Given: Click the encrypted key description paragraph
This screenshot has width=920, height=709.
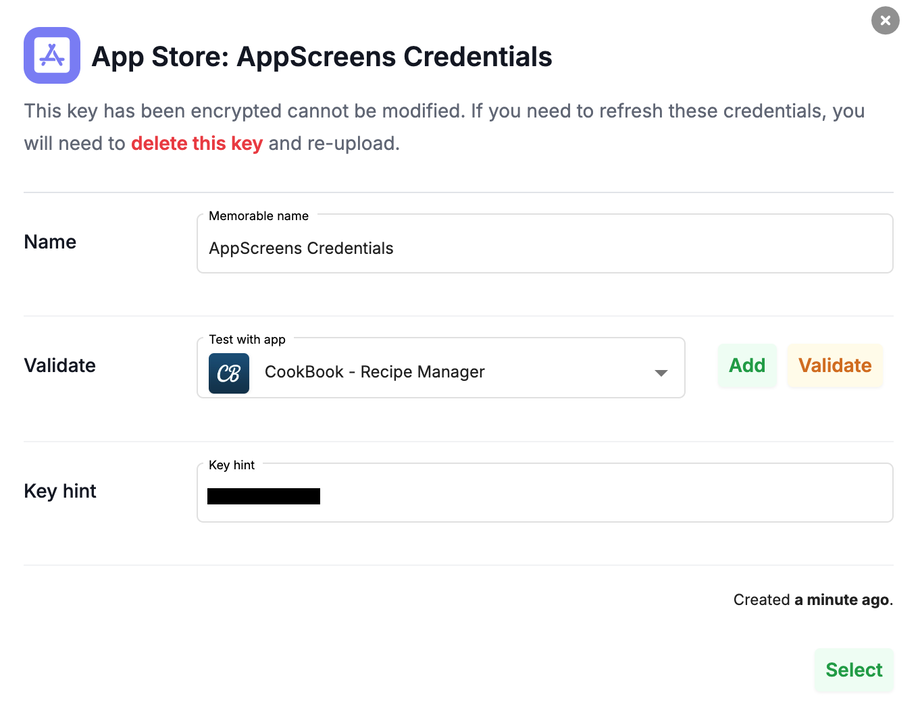Looking at the screenshot, I should tap(444, 111).
